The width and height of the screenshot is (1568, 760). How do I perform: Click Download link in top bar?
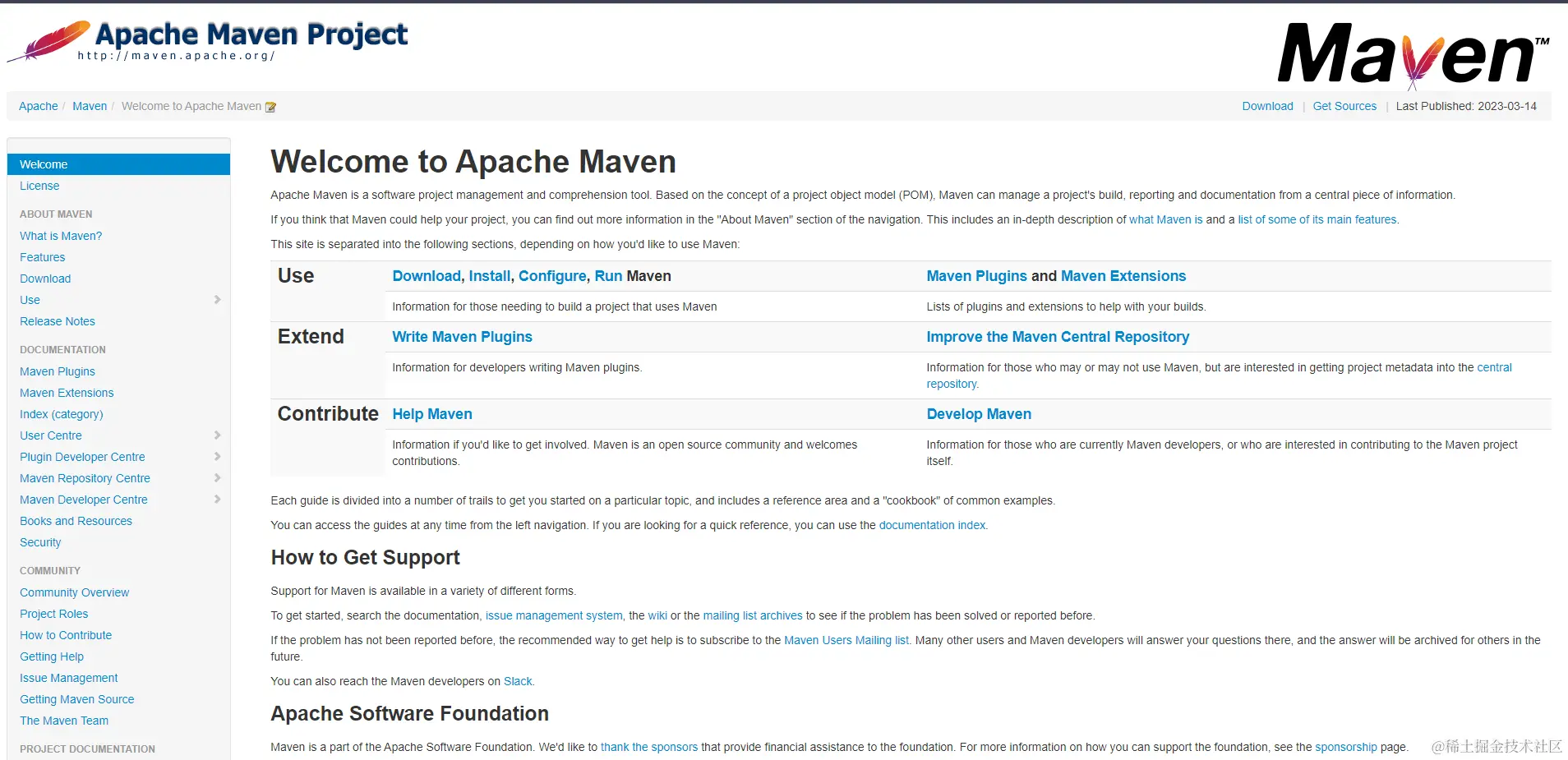1267,106
